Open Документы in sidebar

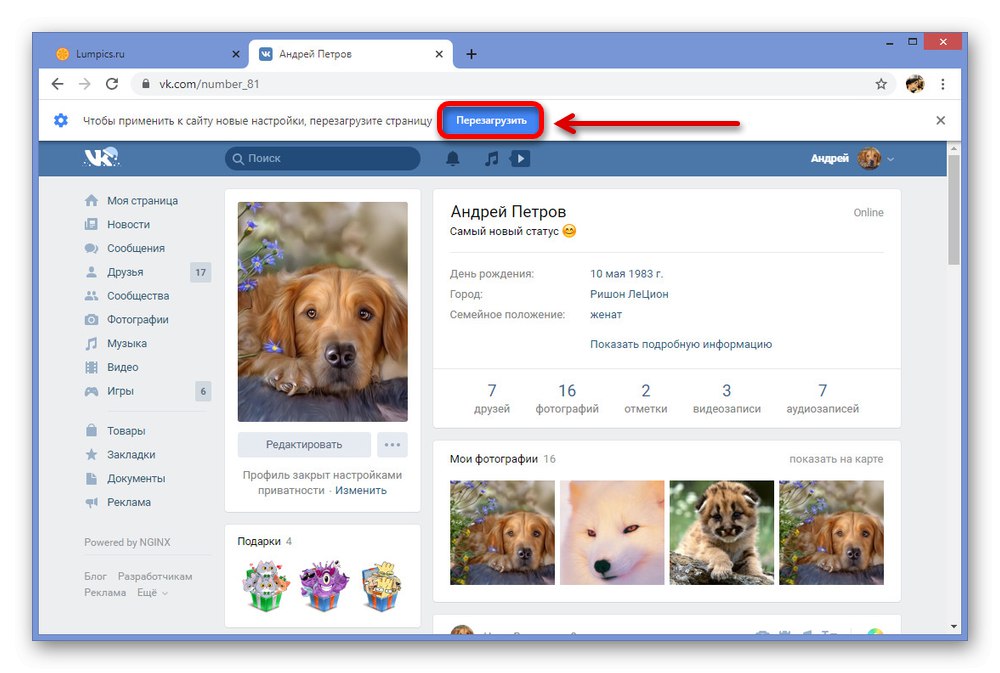[136, 478]
